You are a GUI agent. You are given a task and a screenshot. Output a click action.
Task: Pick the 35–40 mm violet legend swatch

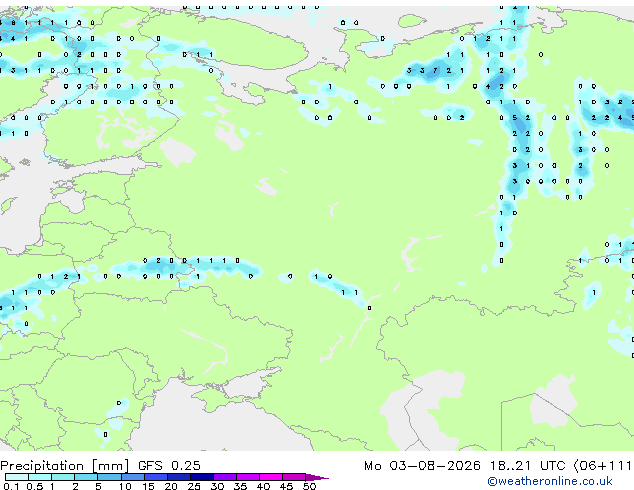click(247, 477)
